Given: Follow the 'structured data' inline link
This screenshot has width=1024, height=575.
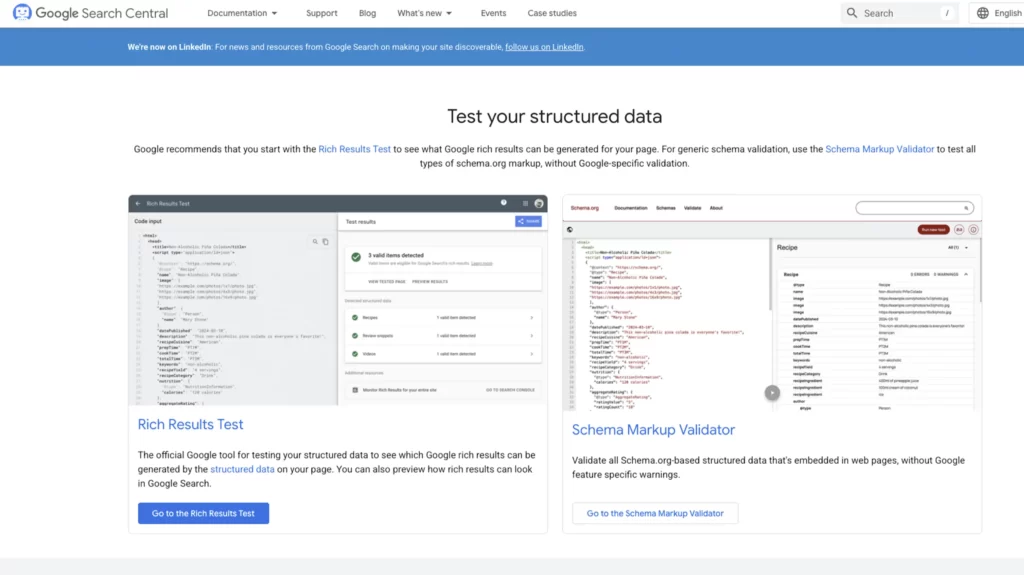Looking at the screenshot, I should [242, 469].
